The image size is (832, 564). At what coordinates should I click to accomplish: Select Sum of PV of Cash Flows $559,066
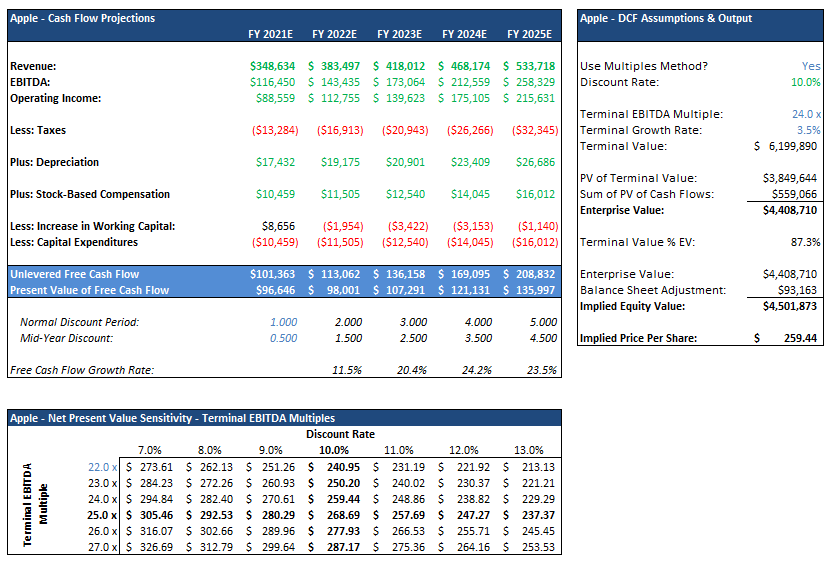(794, 194)
